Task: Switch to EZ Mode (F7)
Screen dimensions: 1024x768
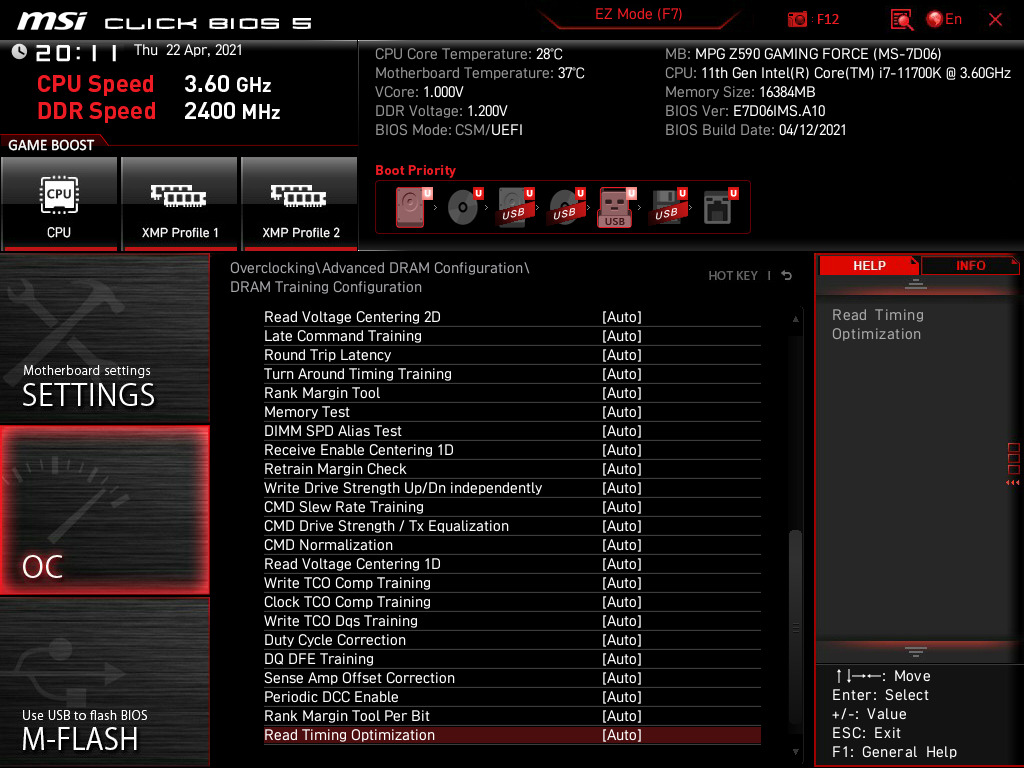Action: tap(639, 14)
